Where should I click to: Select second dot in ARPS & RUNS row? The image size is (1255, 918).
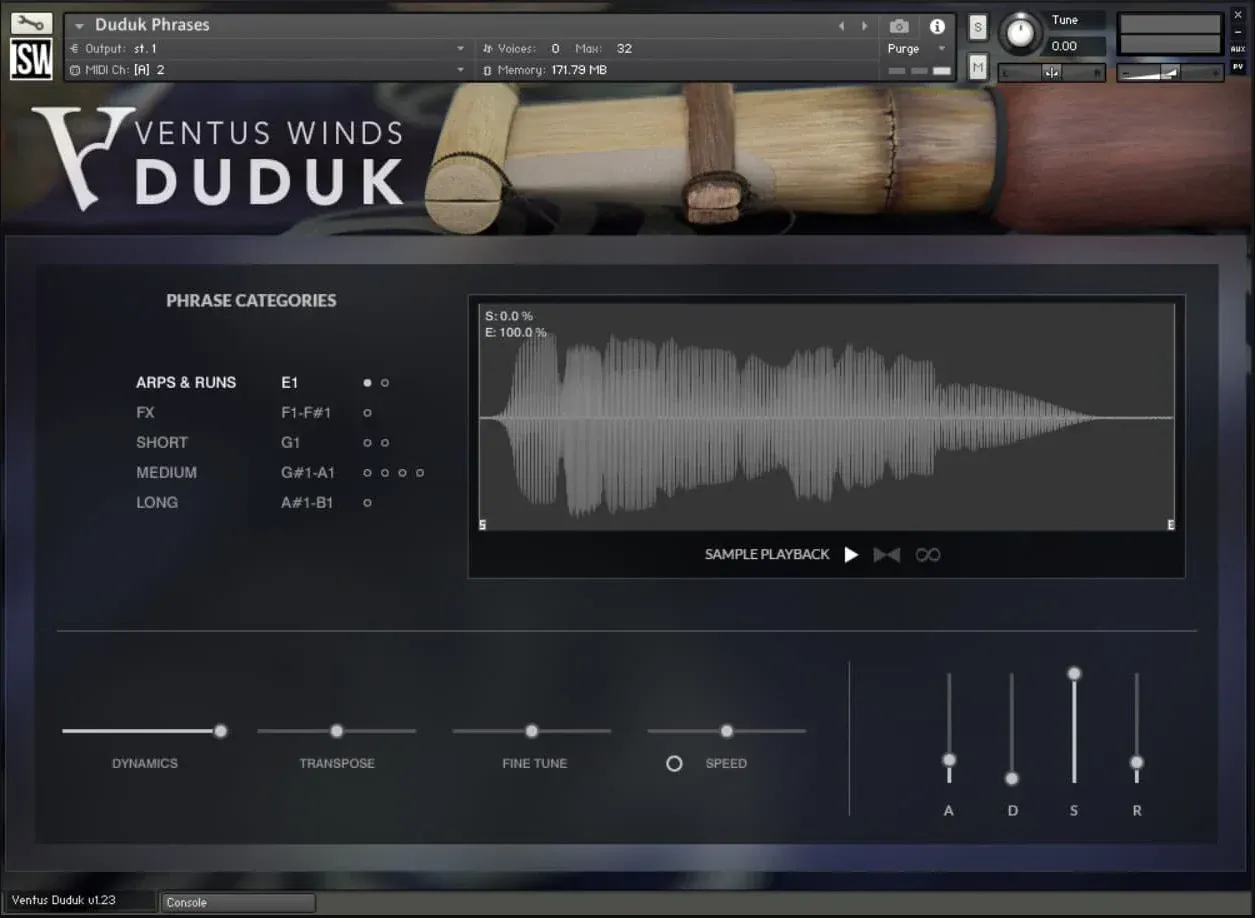pos(385,382)
